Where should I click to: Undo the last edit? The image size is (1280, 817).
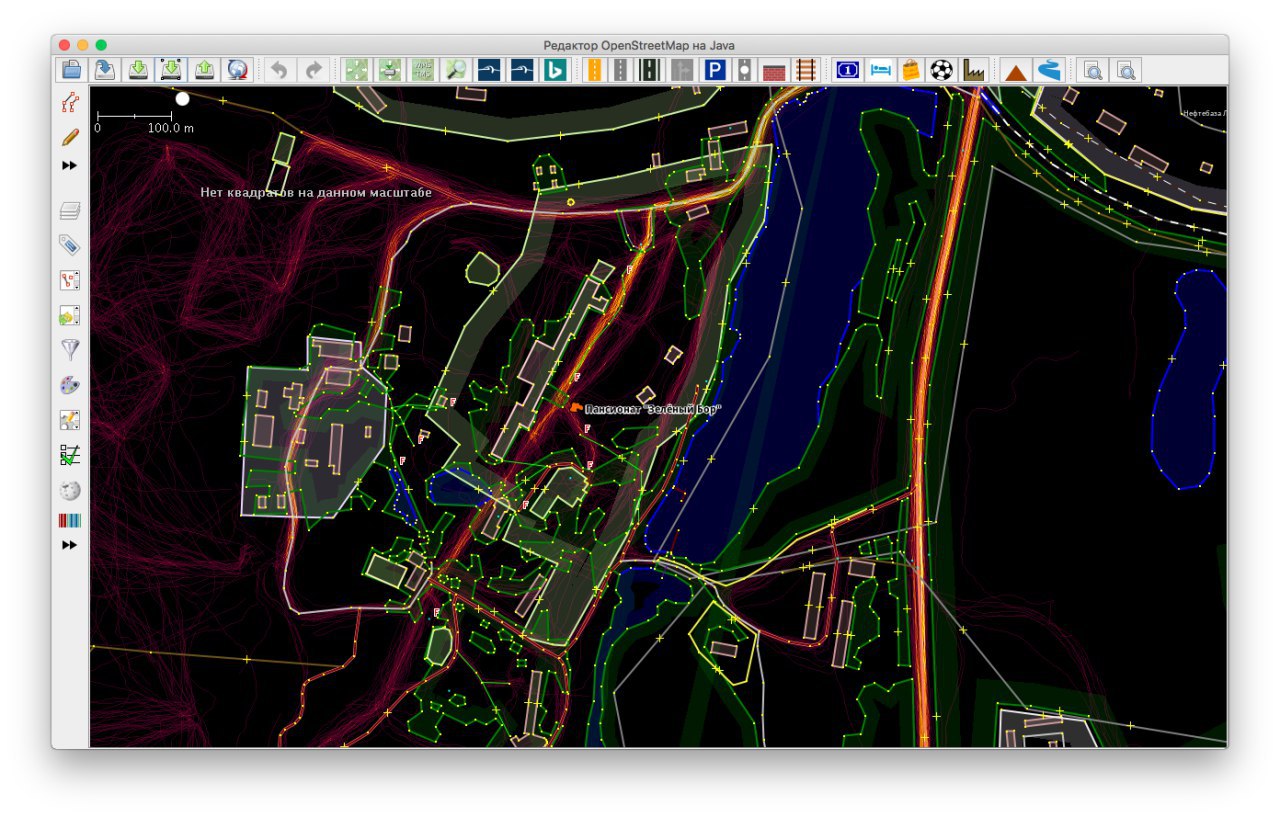[281, 69]
